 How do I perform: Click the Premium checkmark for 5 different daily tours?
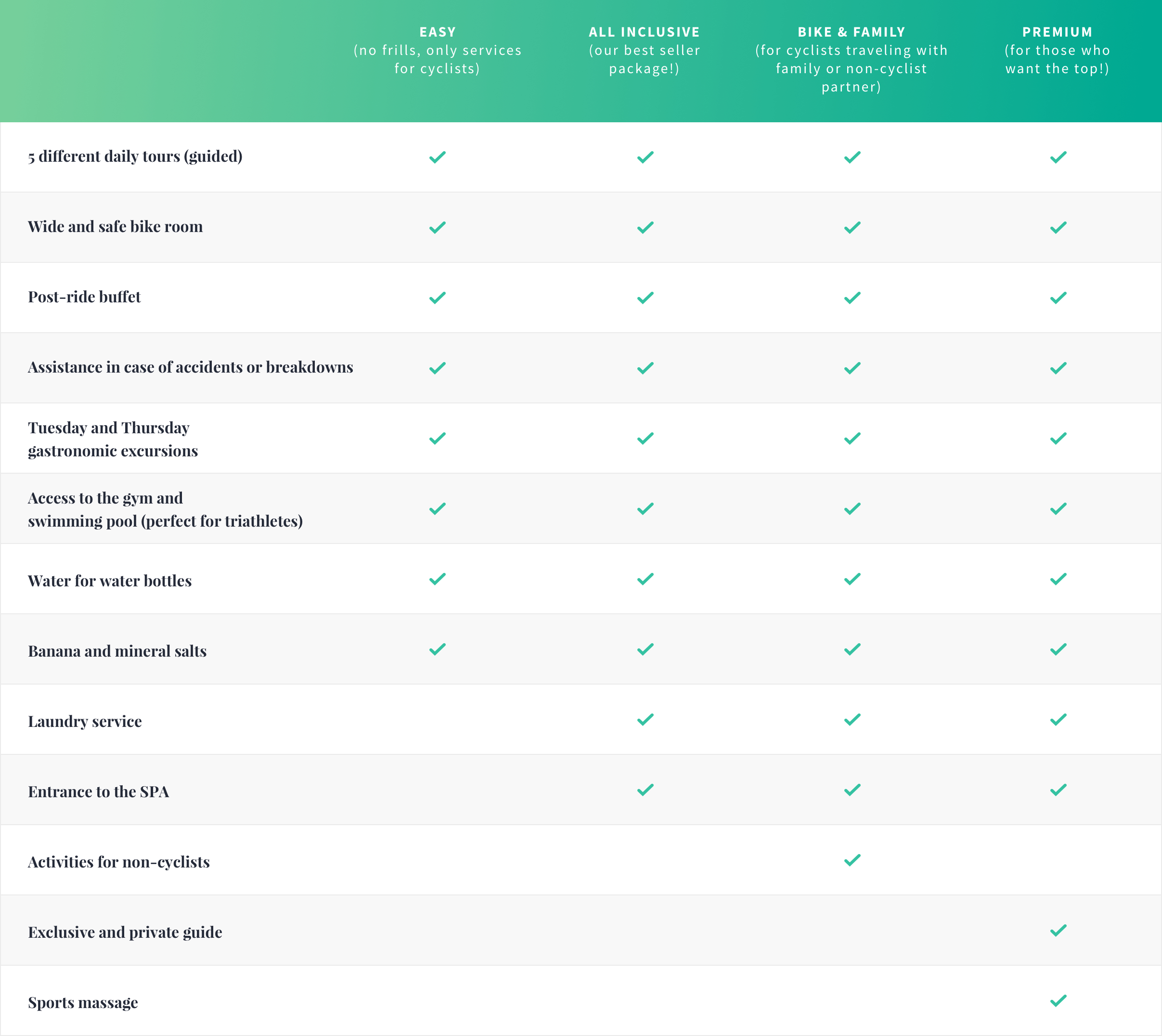coord(1058,157)
